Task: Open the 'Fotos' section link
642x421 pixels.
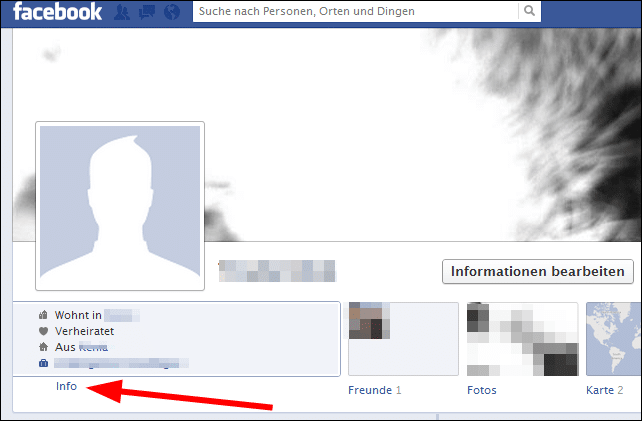Action: click(x=482, y=390)
